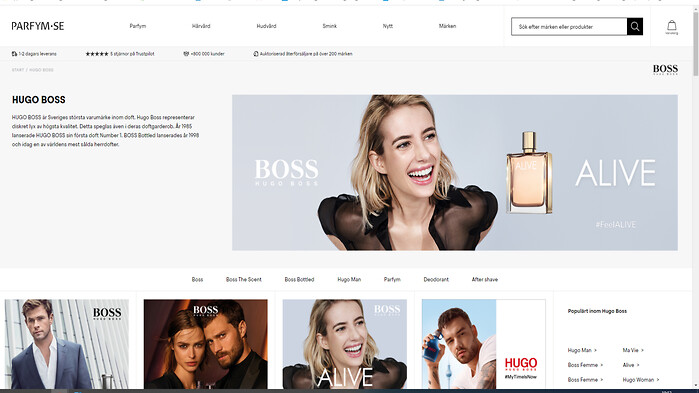Select the After shave category
This screenshot has width=699, height=393.
point(485,279)
